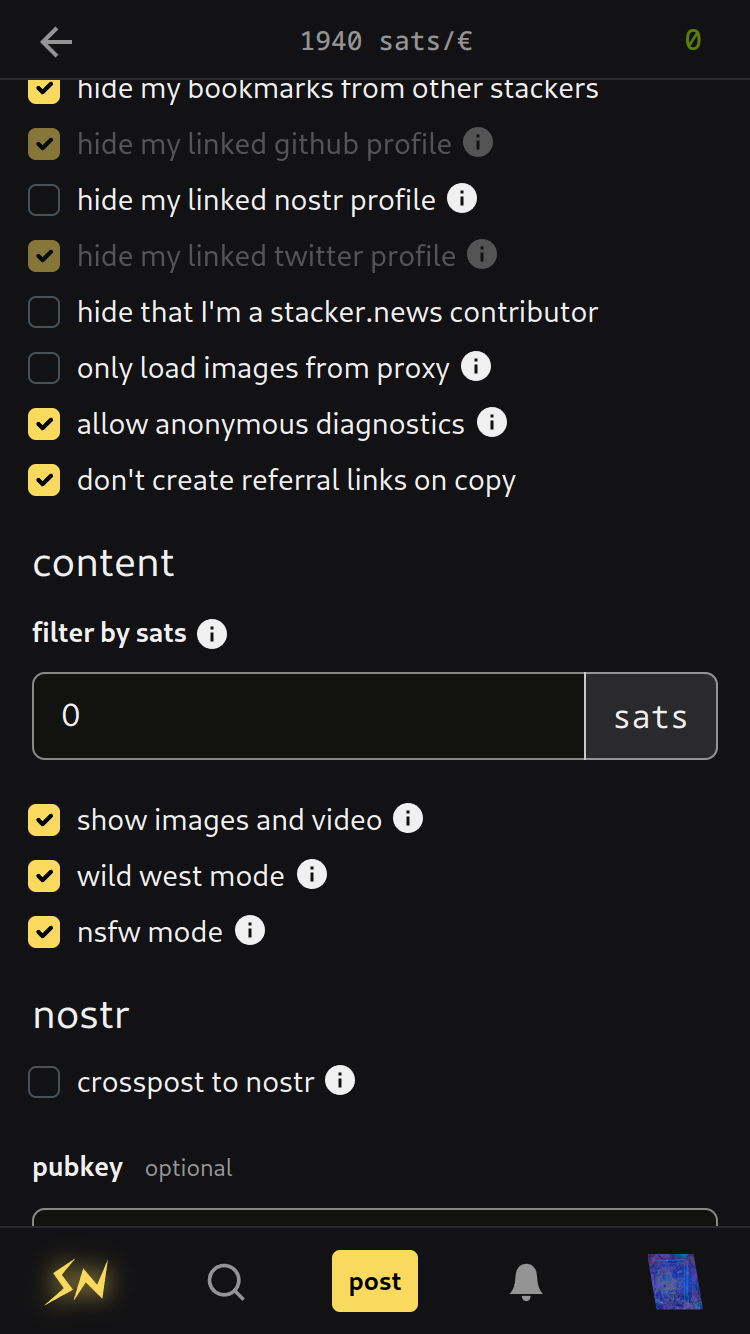Viewport: 750px width, 1334px height.
Task: Toggle only load images from proxy
Action: 44,368
